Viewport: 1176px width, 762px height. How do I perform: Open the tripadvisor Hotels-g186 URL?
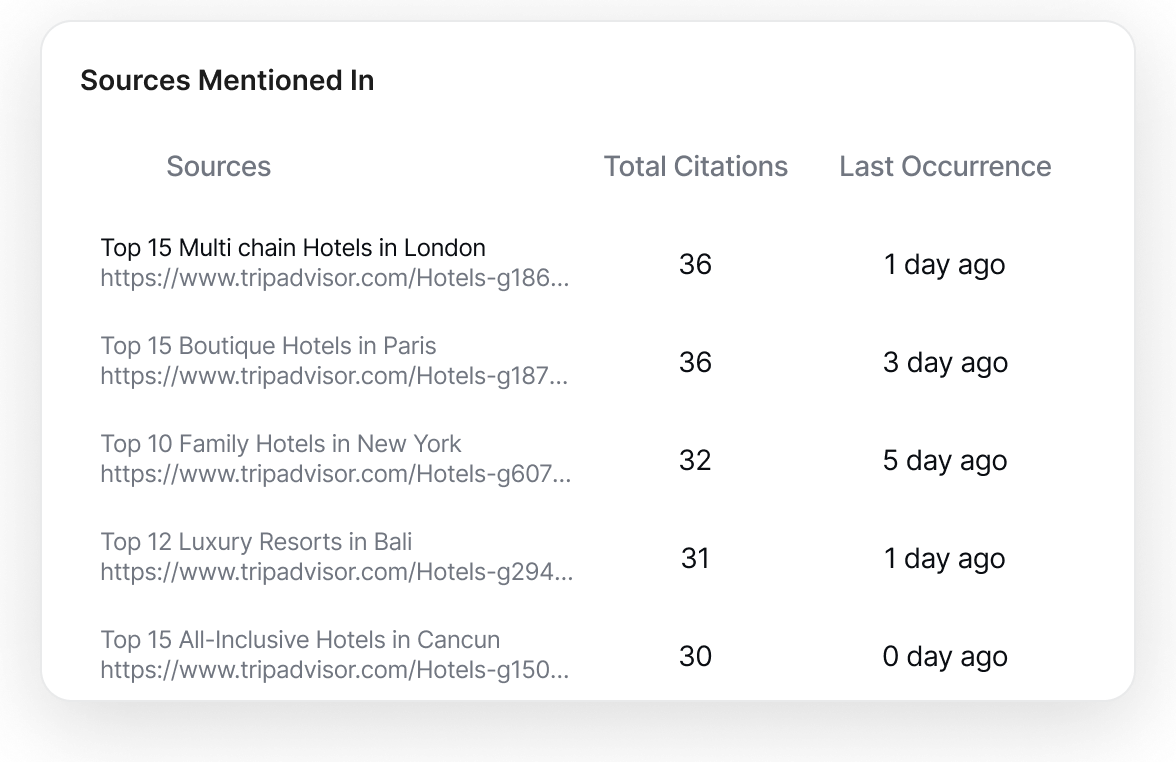[334, 278]
